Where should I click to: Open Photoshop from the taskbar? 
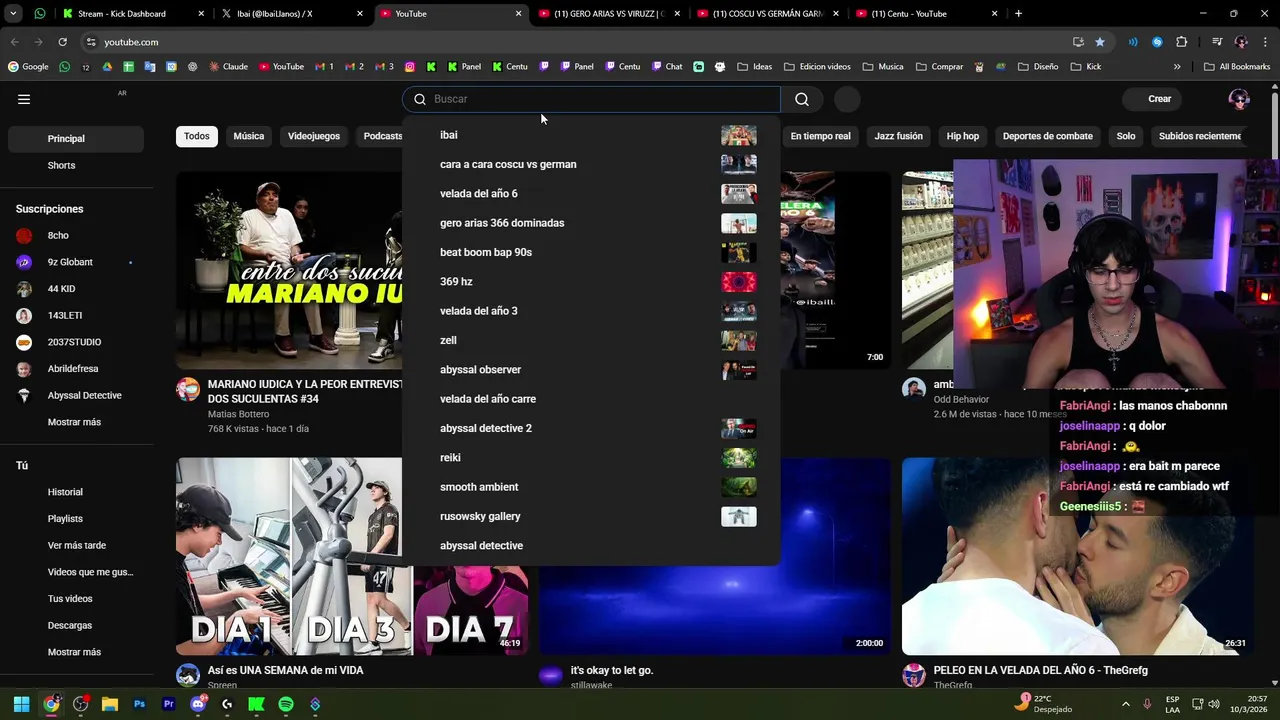point(139,704)
